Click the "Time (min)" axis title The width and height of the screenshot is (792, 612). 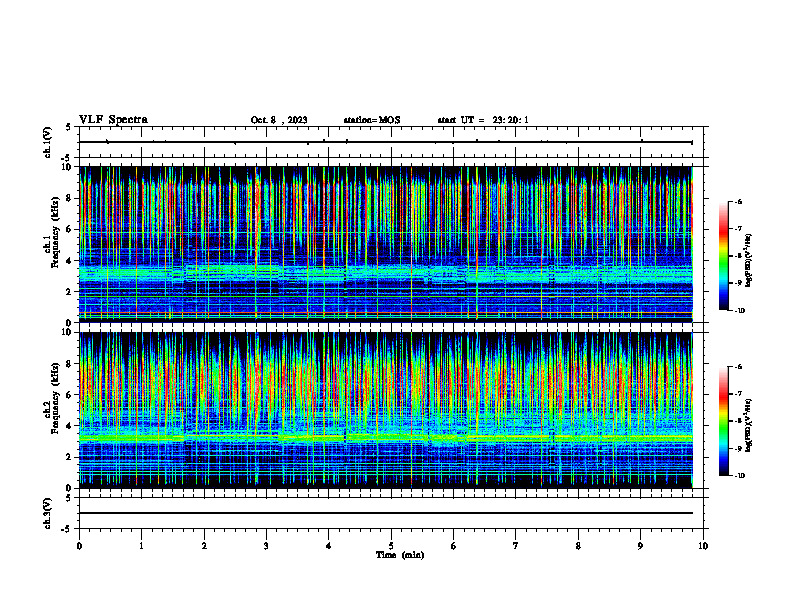click(x=400, y=555)
